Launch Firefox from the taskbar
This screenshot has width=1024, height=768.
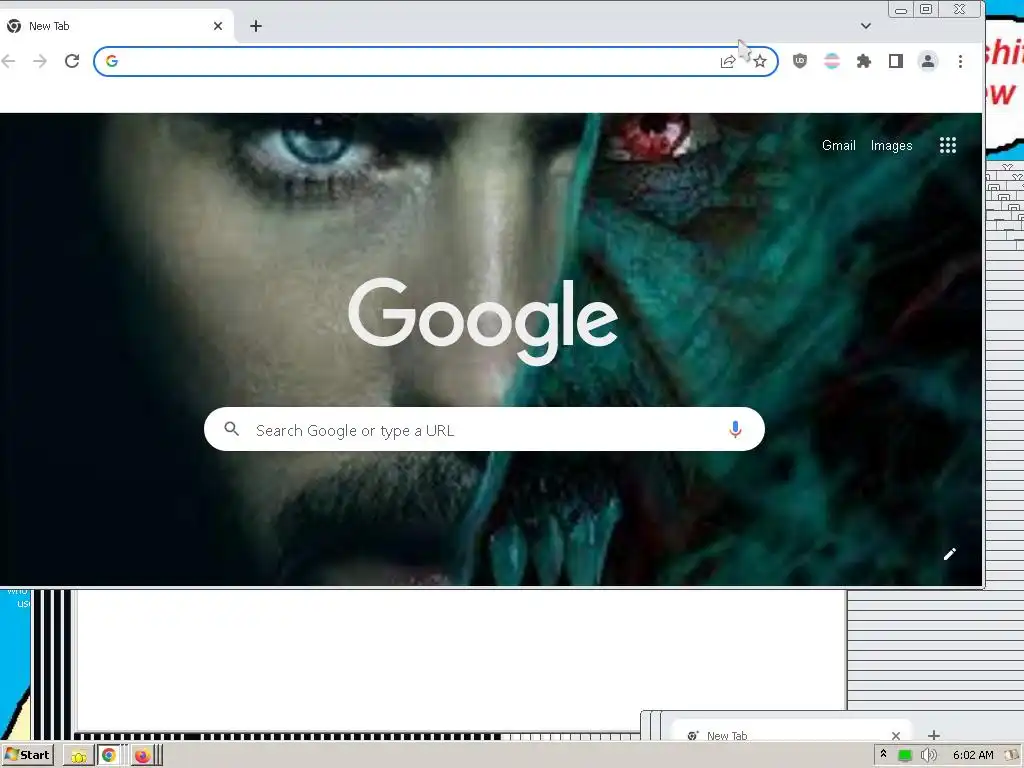pyautogui.click(x=142, y=756)
